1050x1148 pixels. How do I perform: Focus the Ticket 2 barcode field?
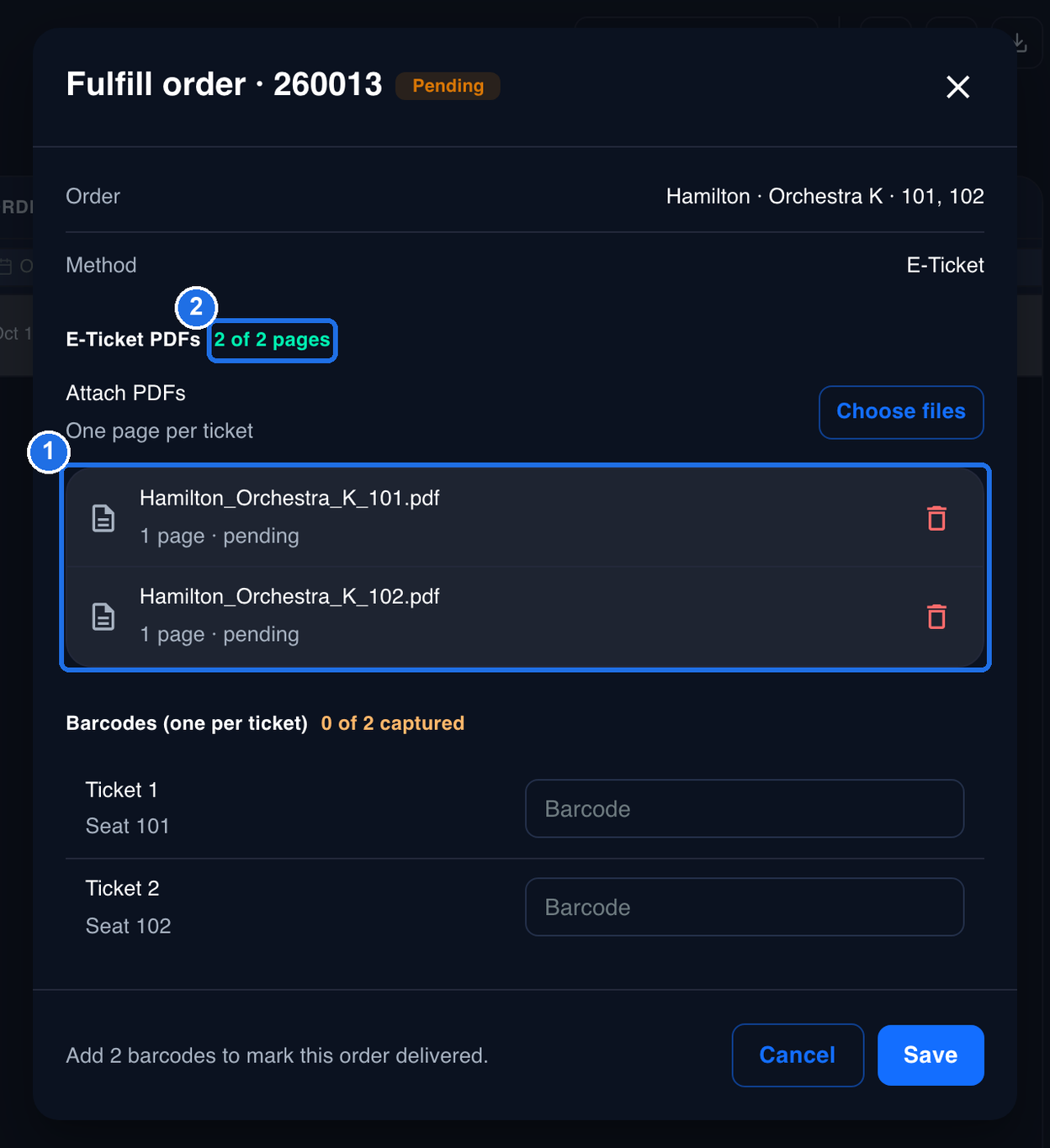tap(745, 907)
